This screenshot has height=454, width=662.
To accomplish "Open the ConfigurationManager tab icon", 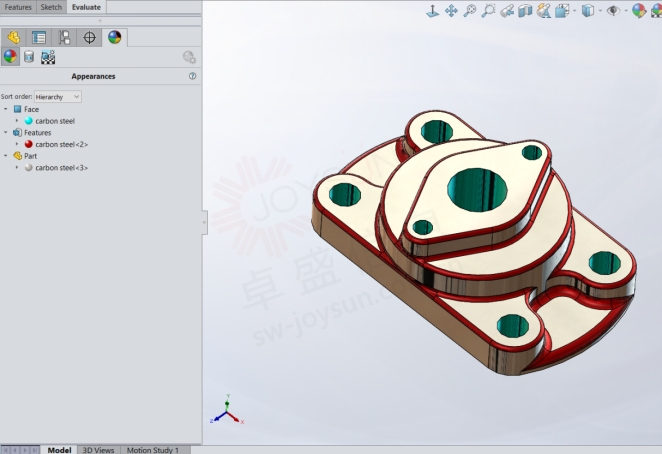I will click(65, 37).
